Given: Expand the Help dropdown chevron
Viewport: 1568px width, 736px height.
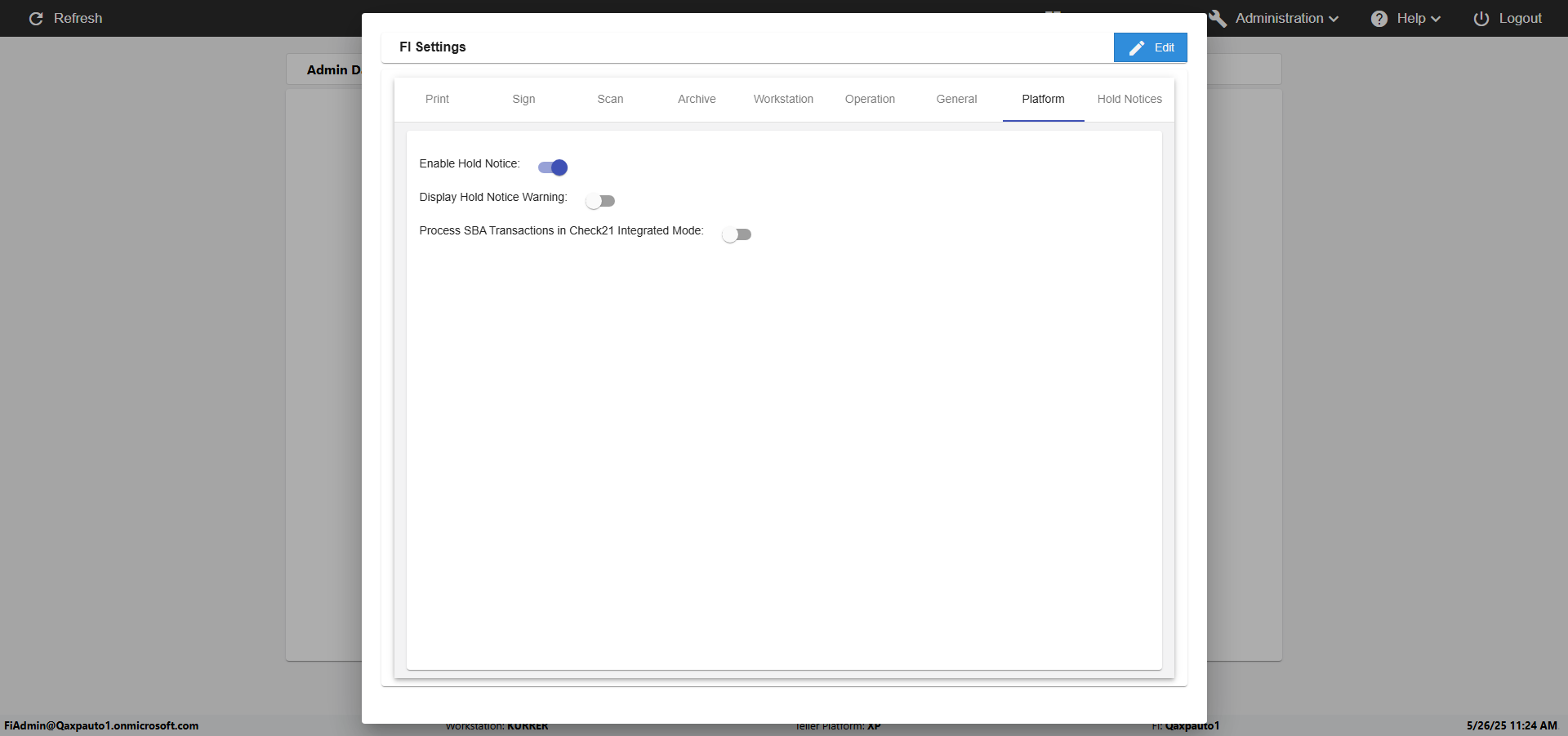Looking at the screenshot, I should click(1436, 19).
